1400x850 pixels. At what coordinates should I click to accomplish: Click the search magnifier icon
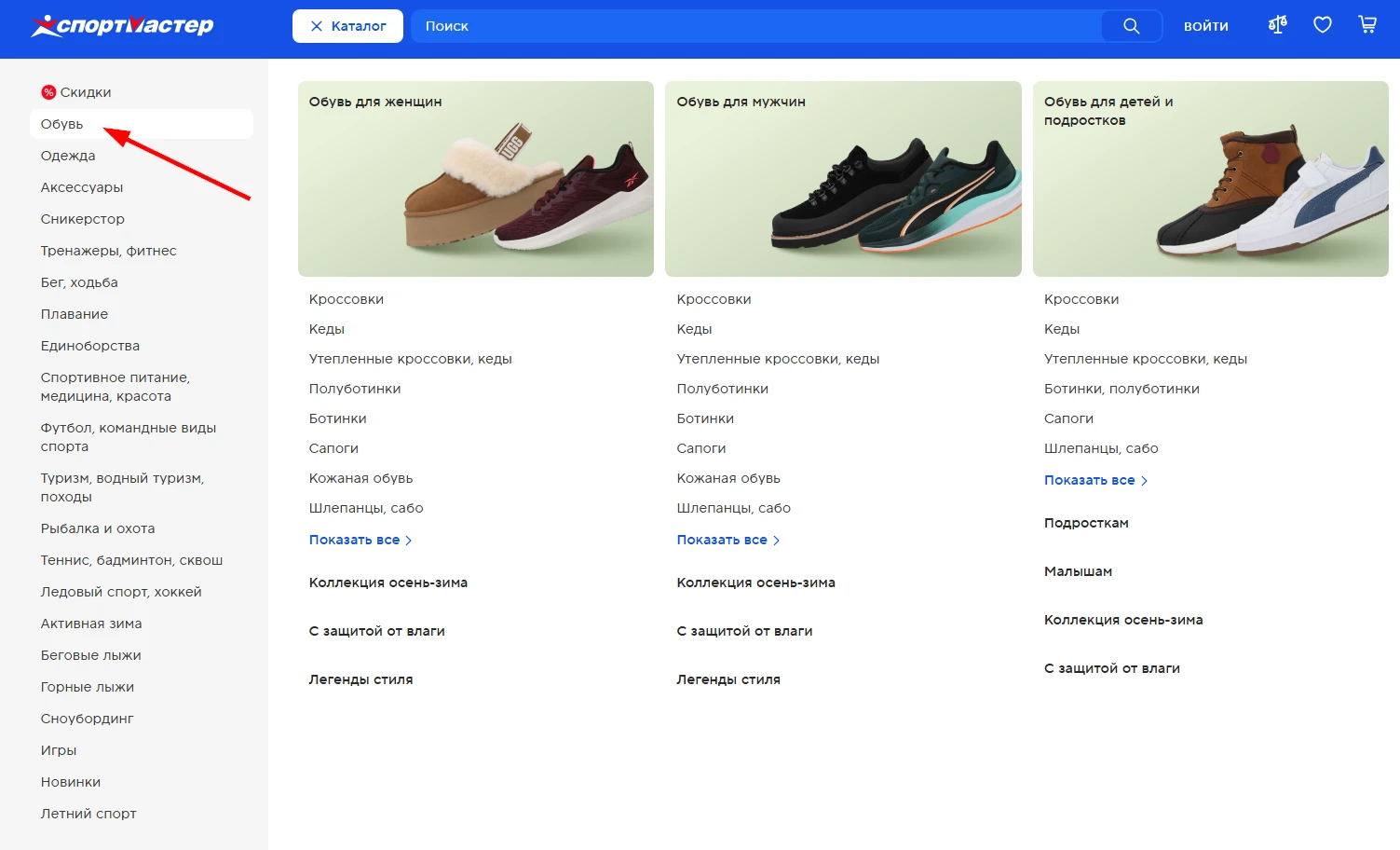click(1131, 26)
